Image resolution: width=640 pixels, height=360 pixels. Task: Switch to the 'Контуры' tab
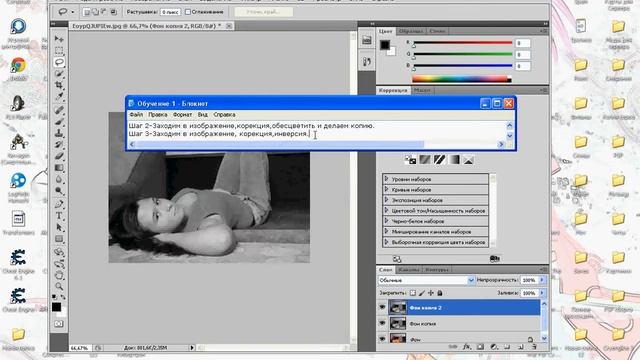(x=436, y=269)
